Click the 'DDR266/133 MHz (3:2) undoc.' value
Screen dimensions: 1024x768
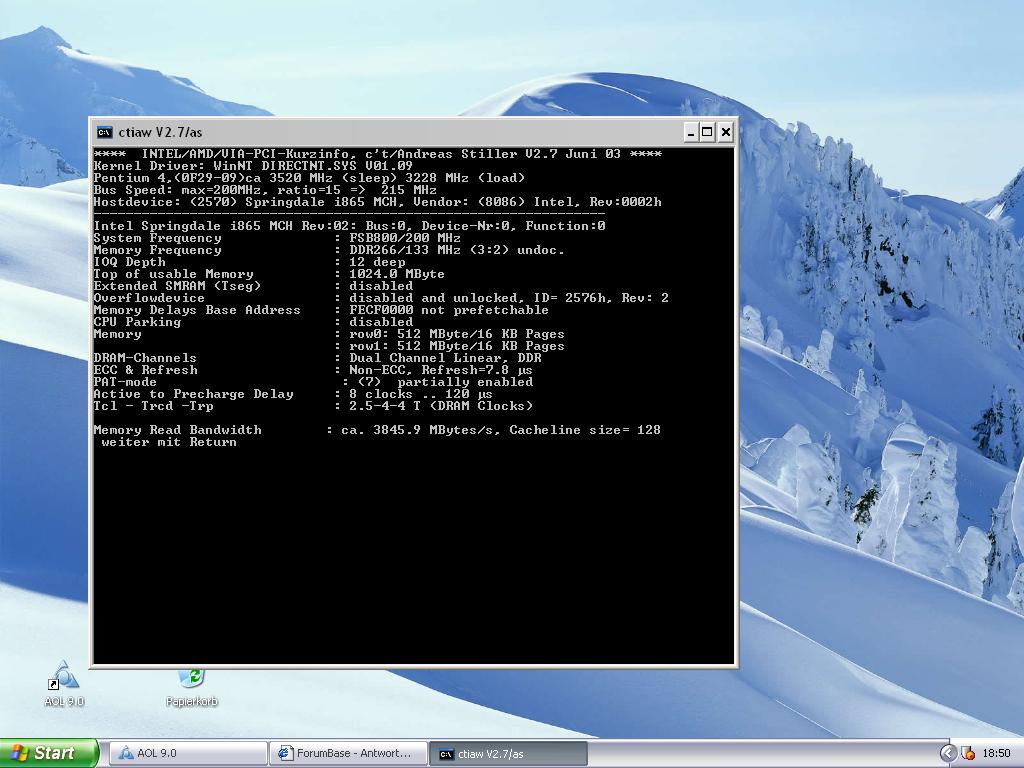(456, 250)
